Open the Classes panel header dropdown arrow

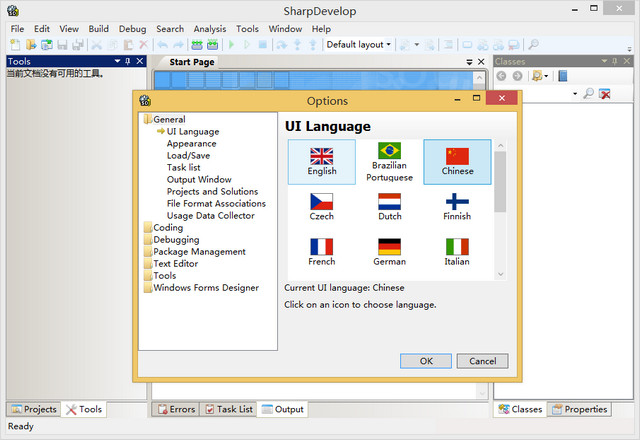tap(604, 61)
